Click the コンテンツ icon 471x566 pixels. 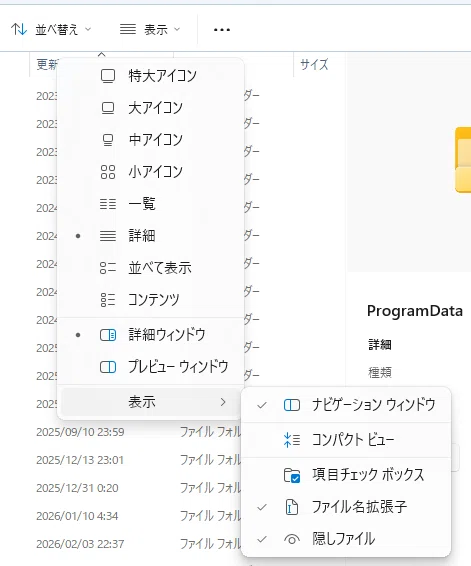click(108, 300)
